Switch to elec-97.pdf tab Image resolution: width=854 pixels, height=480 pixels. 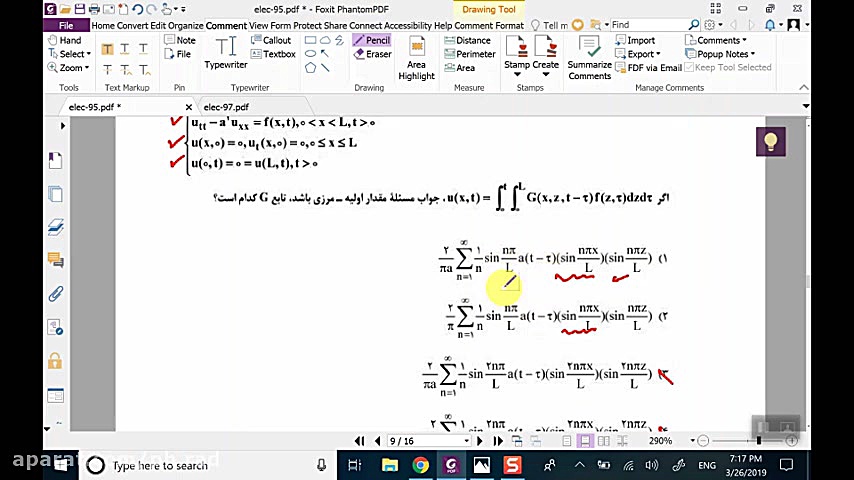coord(226,107)
